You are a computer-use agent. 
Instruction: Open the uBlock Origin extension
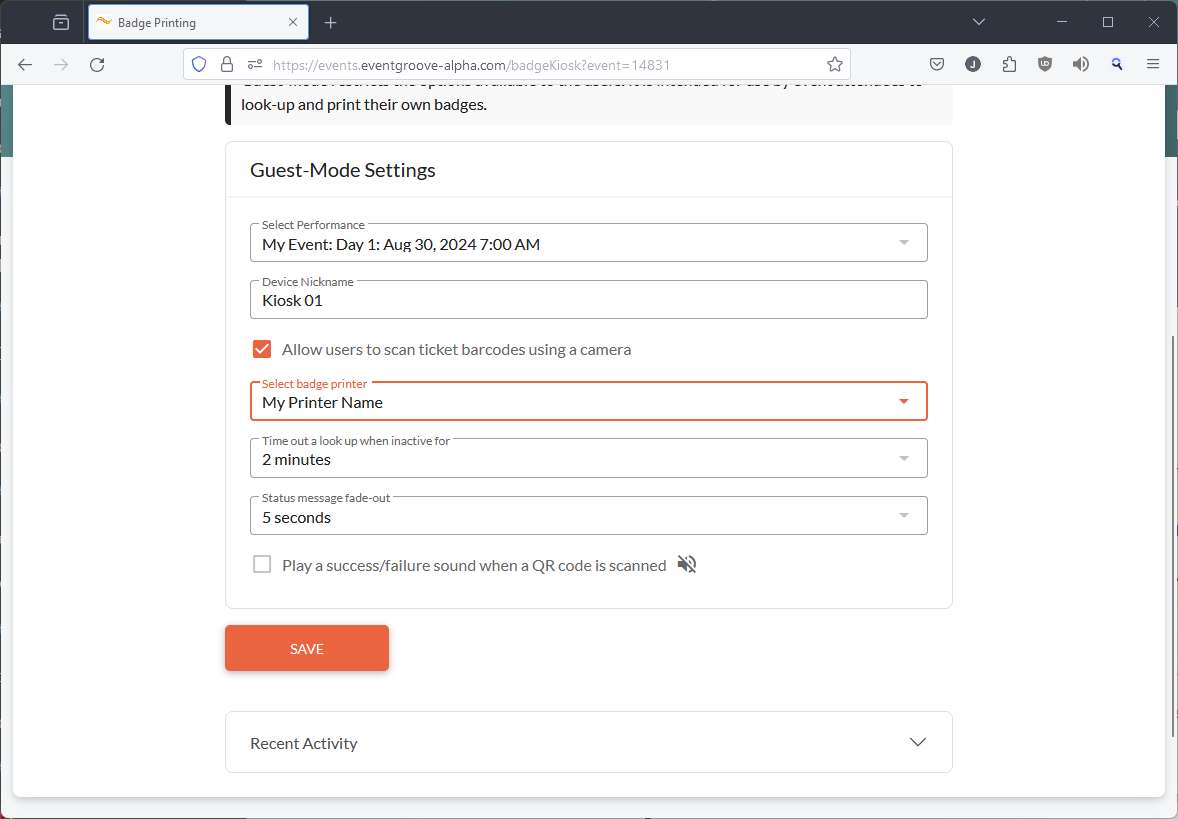1045,63
